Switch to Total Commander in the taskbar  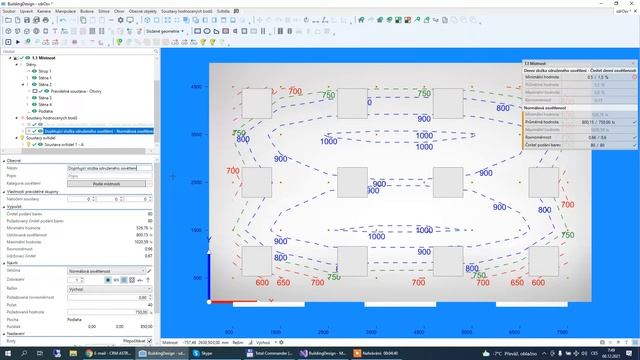pos(269,353)
